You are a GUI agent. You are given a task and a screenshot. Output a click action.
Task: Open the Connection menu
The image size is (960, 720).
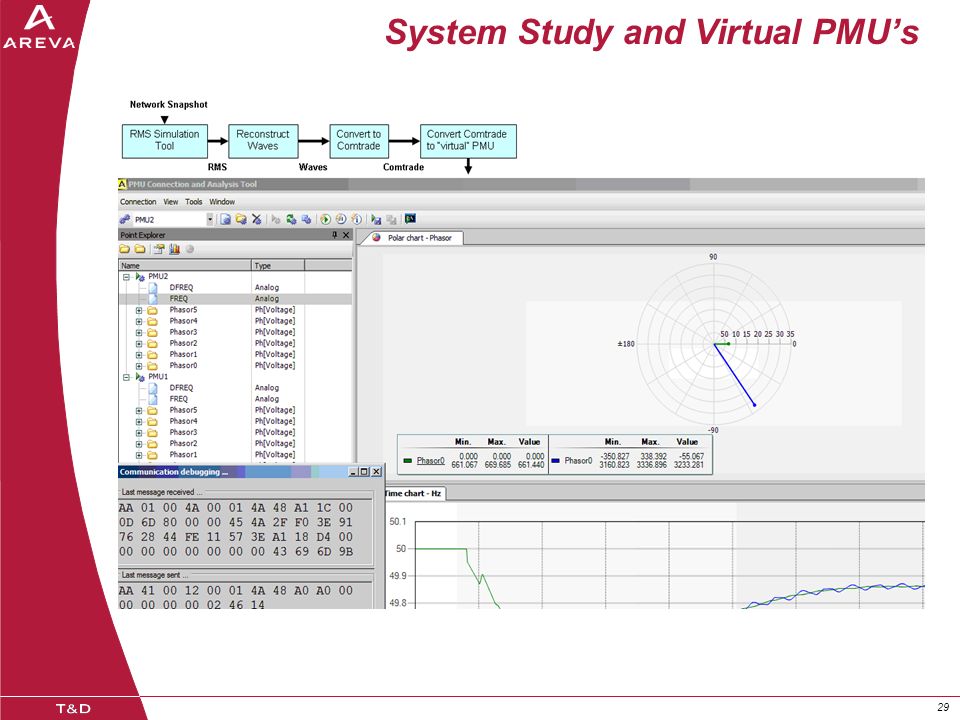tap(138, 201)
